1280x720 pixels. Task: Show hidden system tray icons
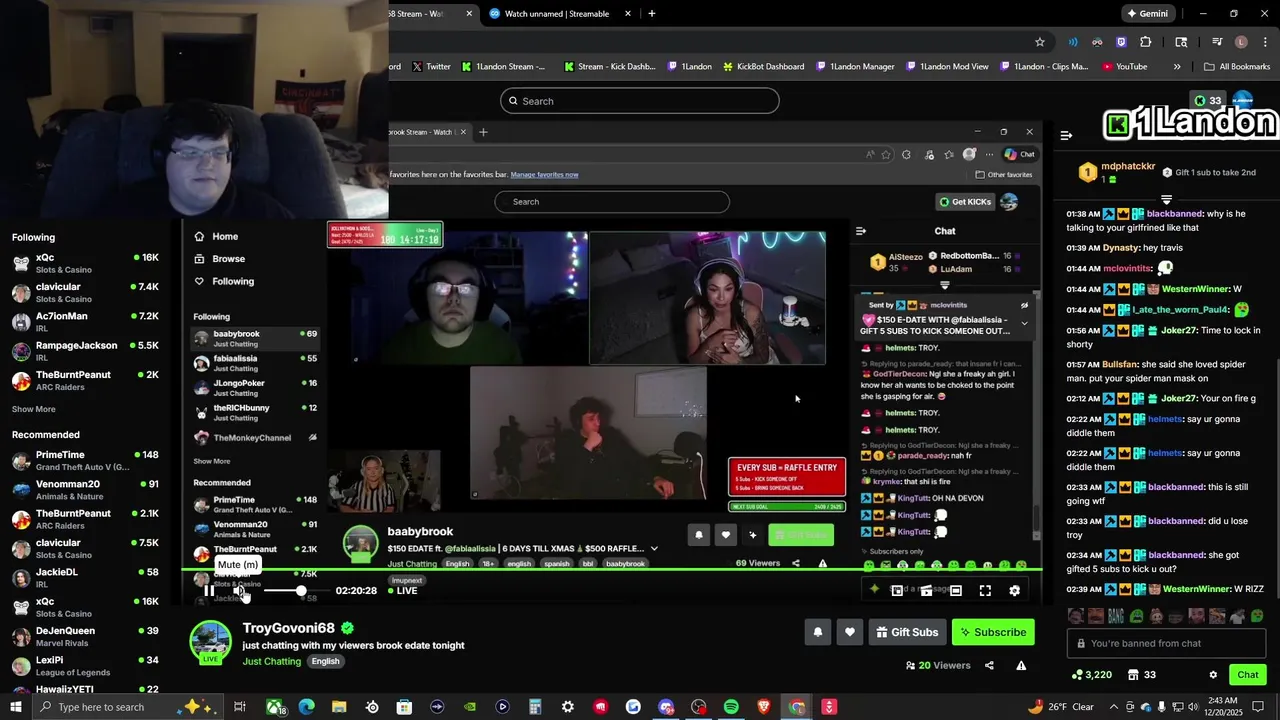pos(1114,707)
